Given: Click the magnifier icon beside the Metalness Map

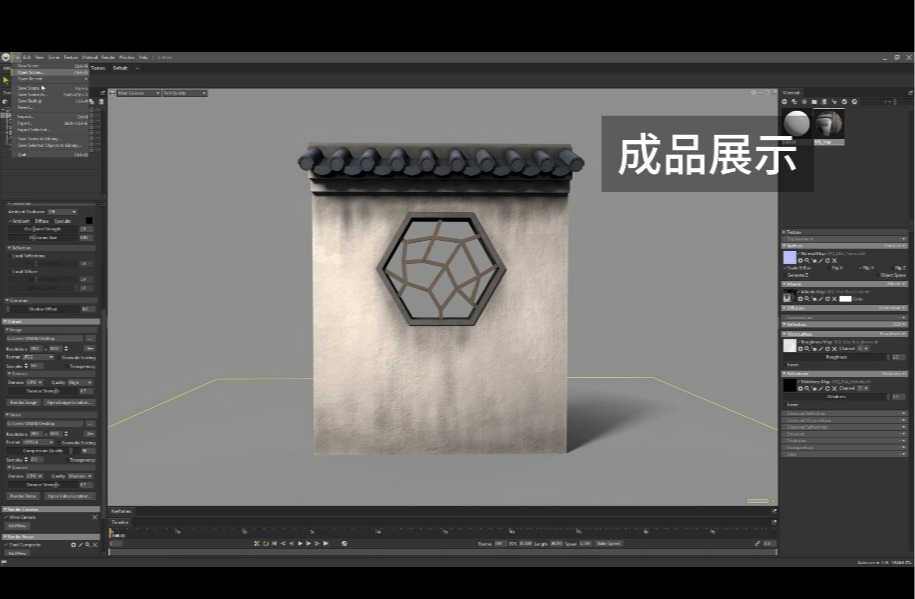Looking at the screenshot, I should (x=806, y=388).
